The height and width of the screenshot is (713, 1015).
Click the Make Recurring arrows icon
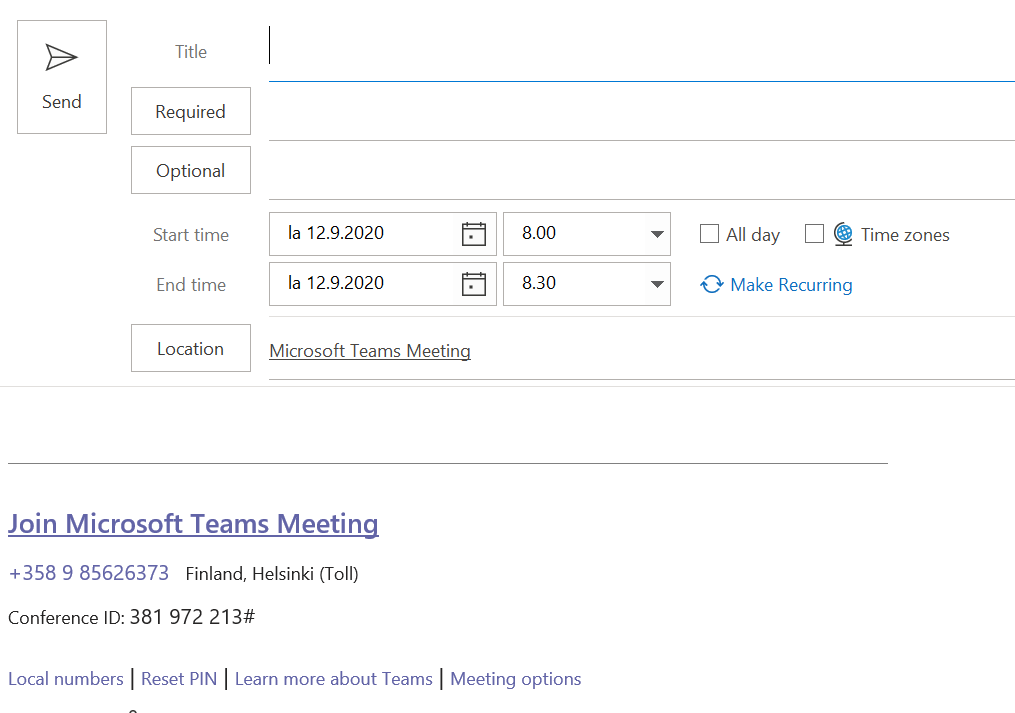coord(711,285)
